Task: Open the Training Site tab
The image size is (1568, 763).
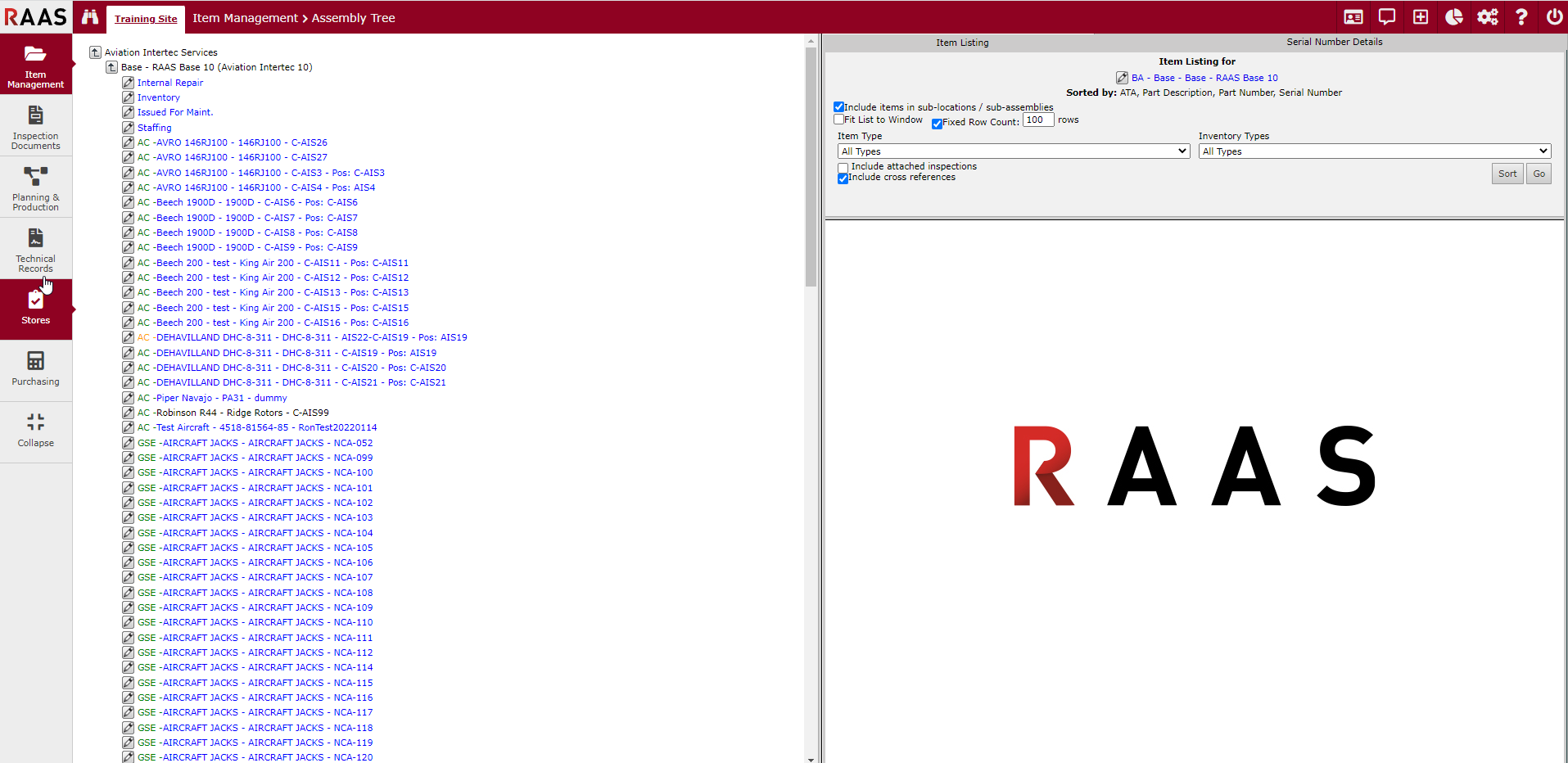Action: [x=146, y=19]
